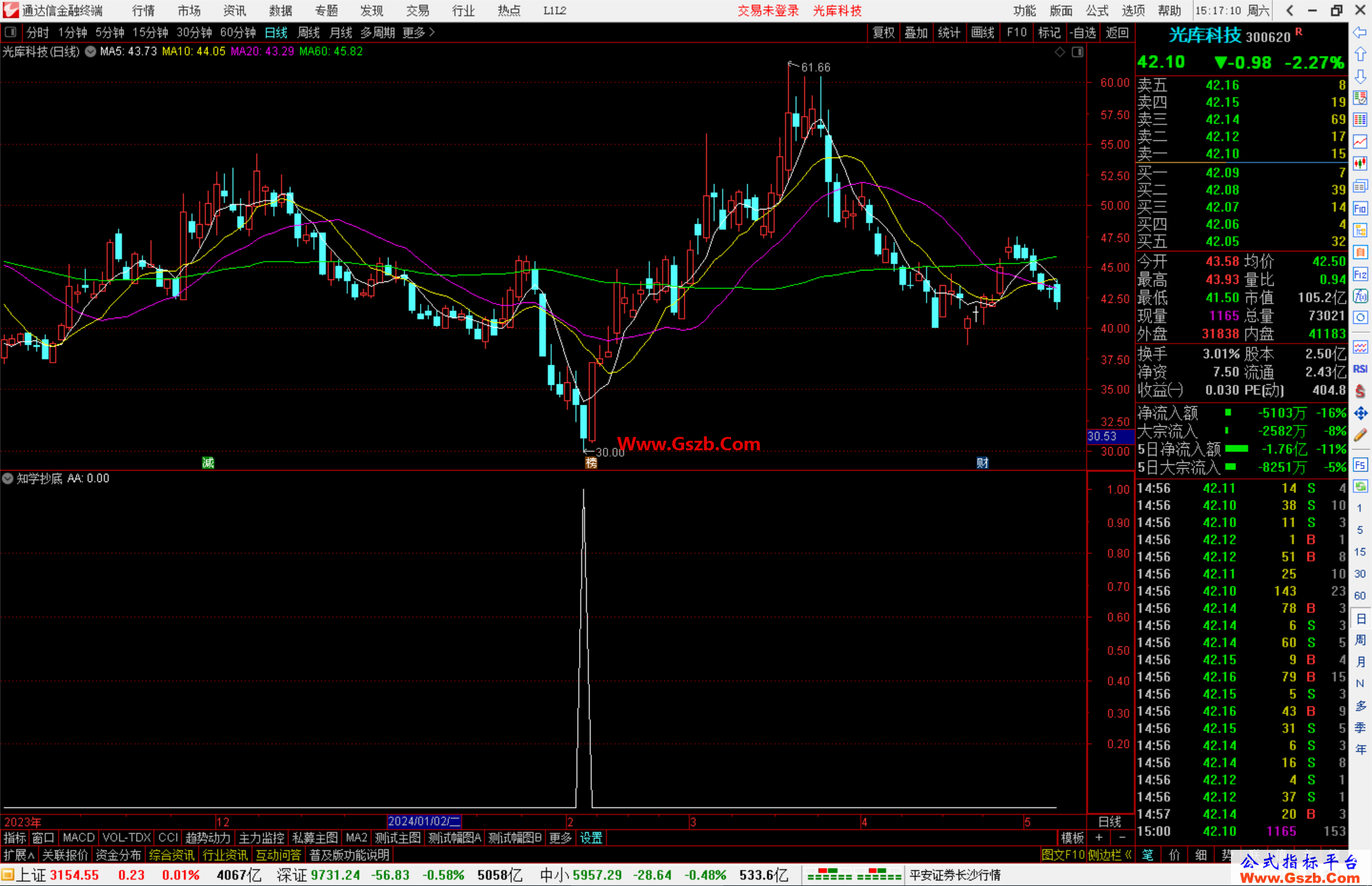Click the 画线 draw line button
The height and width of the screenshot is (886, 1372).
click(983, 32)
